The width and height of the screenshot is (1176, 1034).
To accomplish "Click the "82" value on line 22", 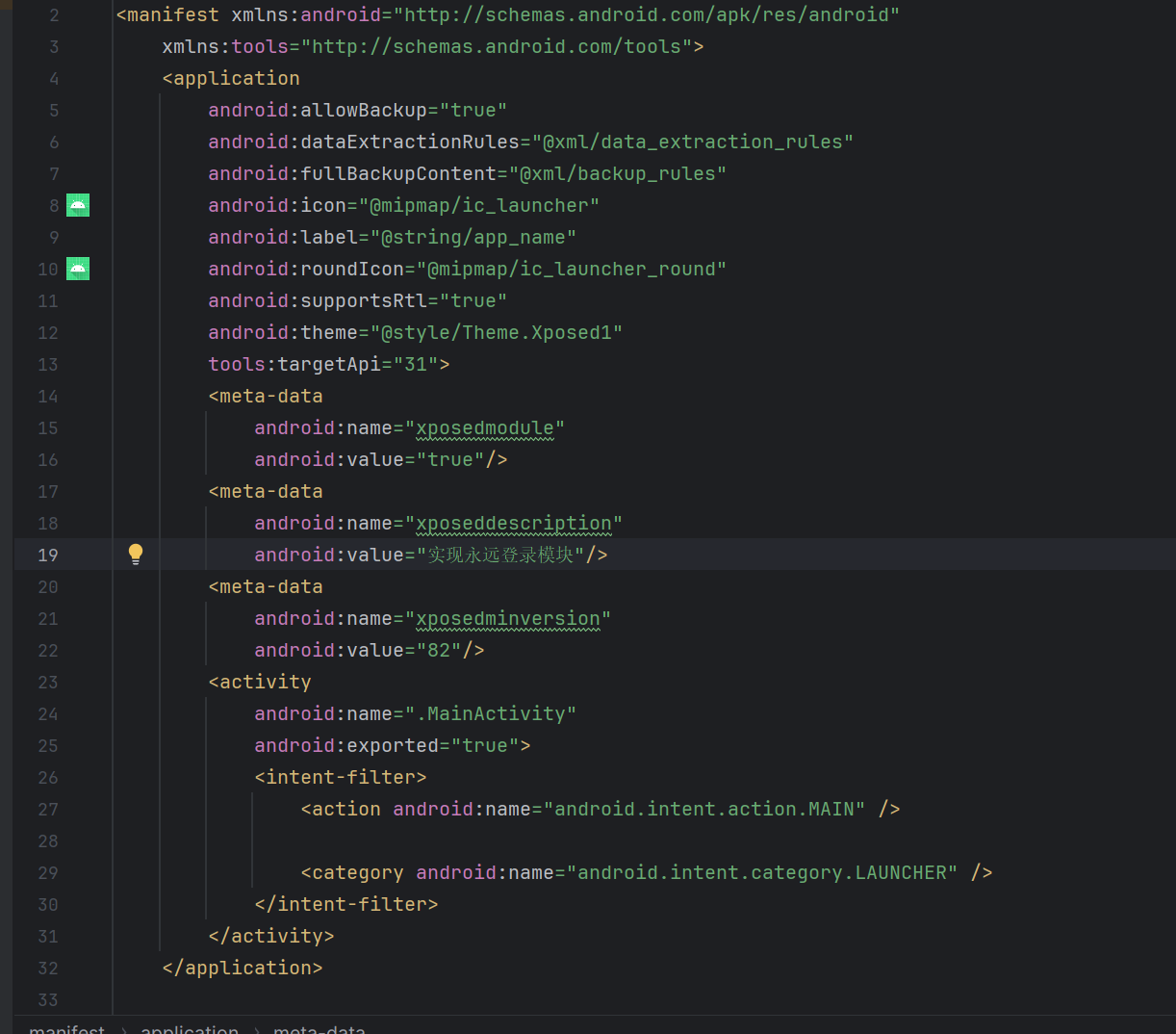I will 439,651.
